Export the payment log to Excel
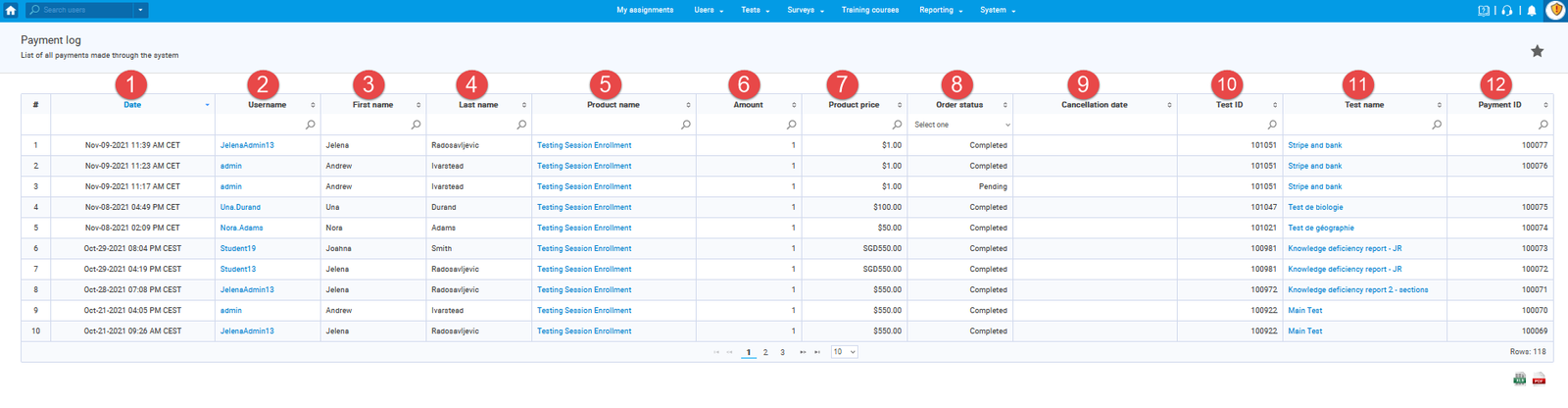1568x408 pixels. (x=1519, y=380)
